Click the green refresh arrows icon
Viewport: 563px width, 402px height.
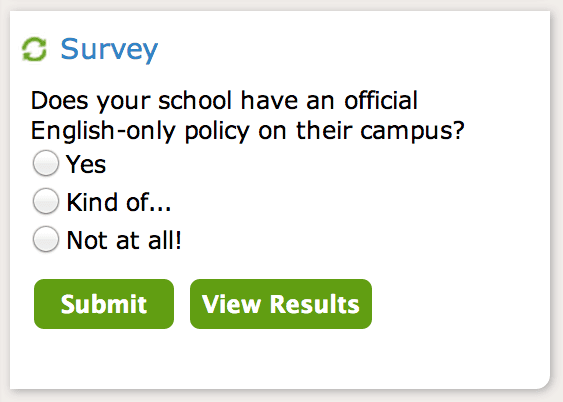click(34, 49)
